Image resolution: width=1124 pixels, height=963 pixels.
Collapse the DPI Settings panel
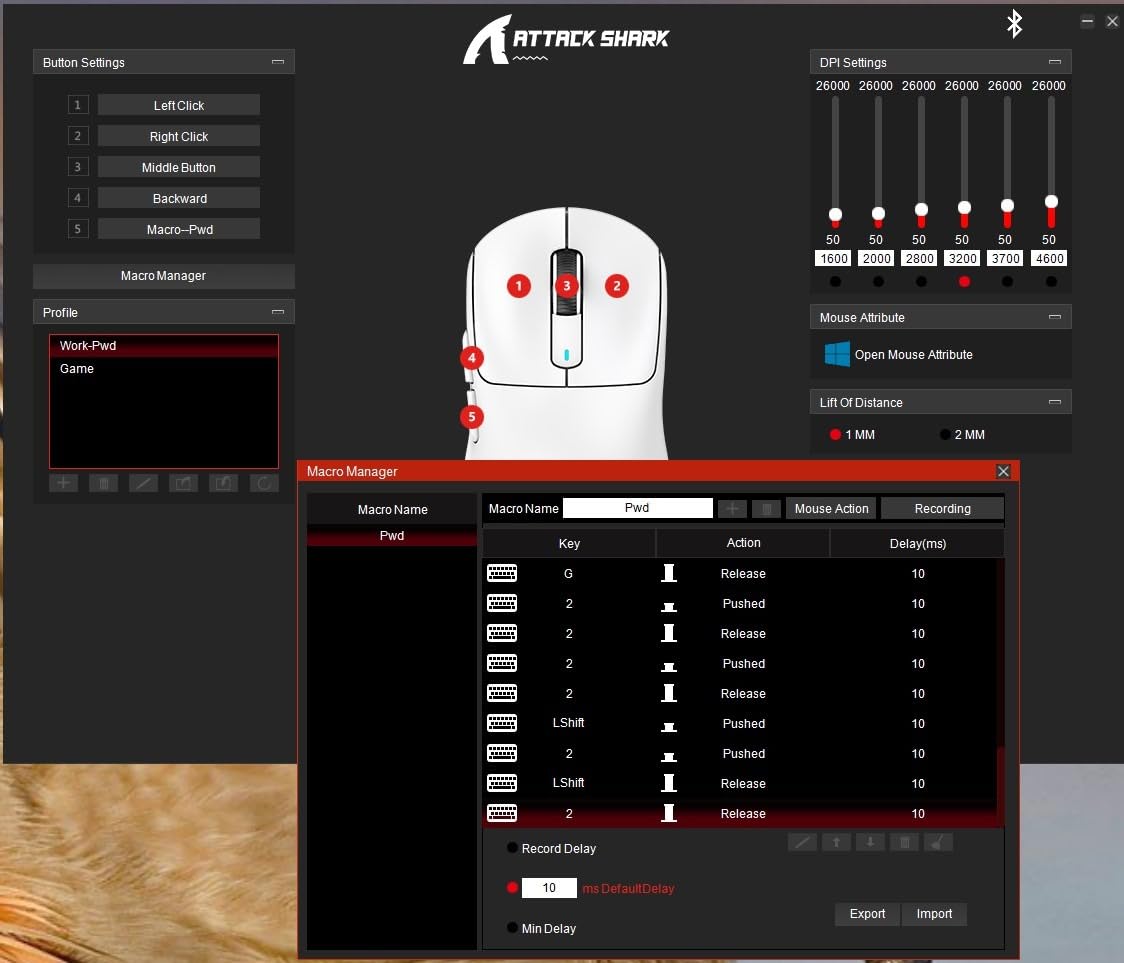[x=1055, y=61]
